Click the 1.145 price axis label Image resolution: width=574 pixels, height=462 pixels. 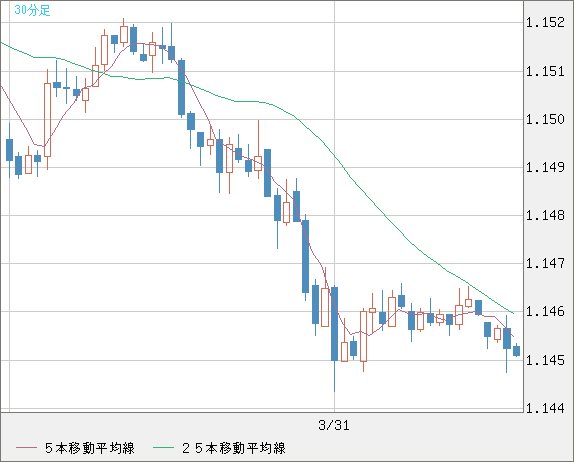[x=545, y=360]
